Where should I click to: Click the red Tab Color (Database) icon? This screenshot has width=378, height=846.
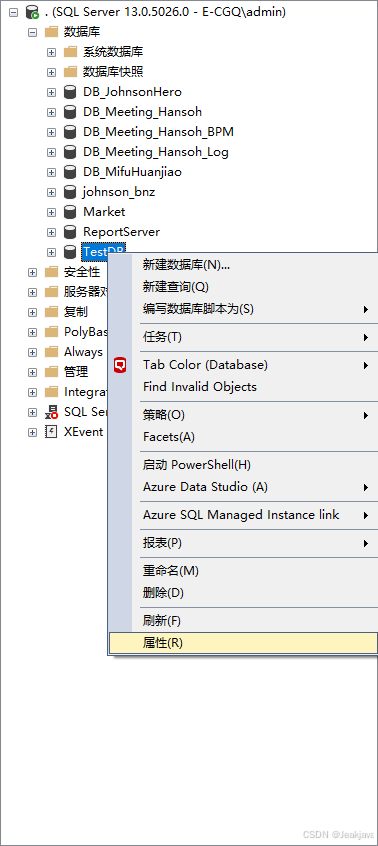tap(121, 365)
